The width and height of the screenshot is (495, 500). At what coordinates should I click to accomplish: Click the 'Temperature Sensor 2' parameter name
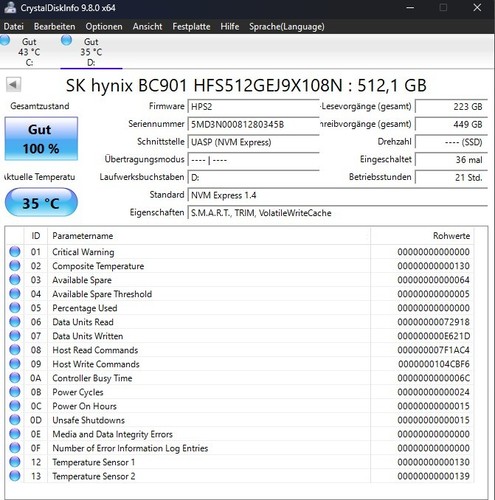pos(94,476)
